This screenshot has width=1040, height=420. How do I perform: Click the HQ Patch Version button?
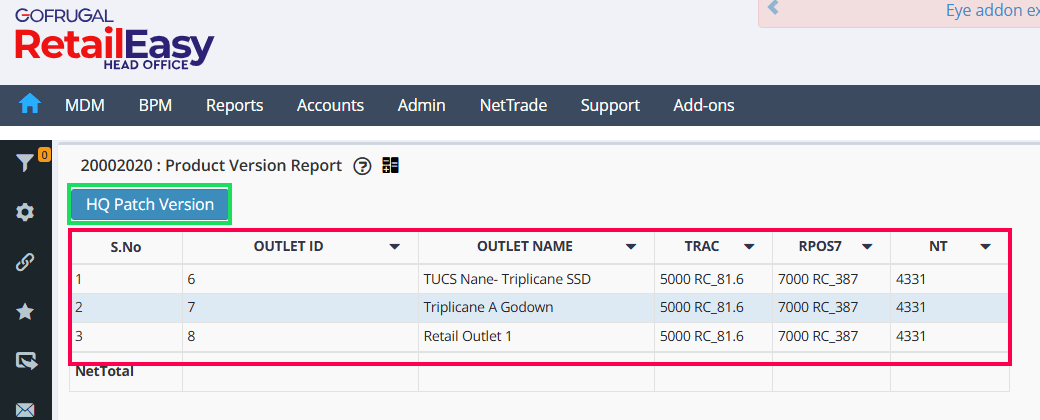pyautogui.click(x=150, y=205)
